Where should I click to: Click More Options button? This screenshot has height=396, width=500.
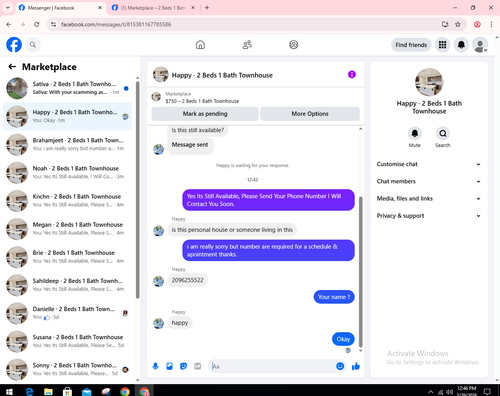[310, 114]
